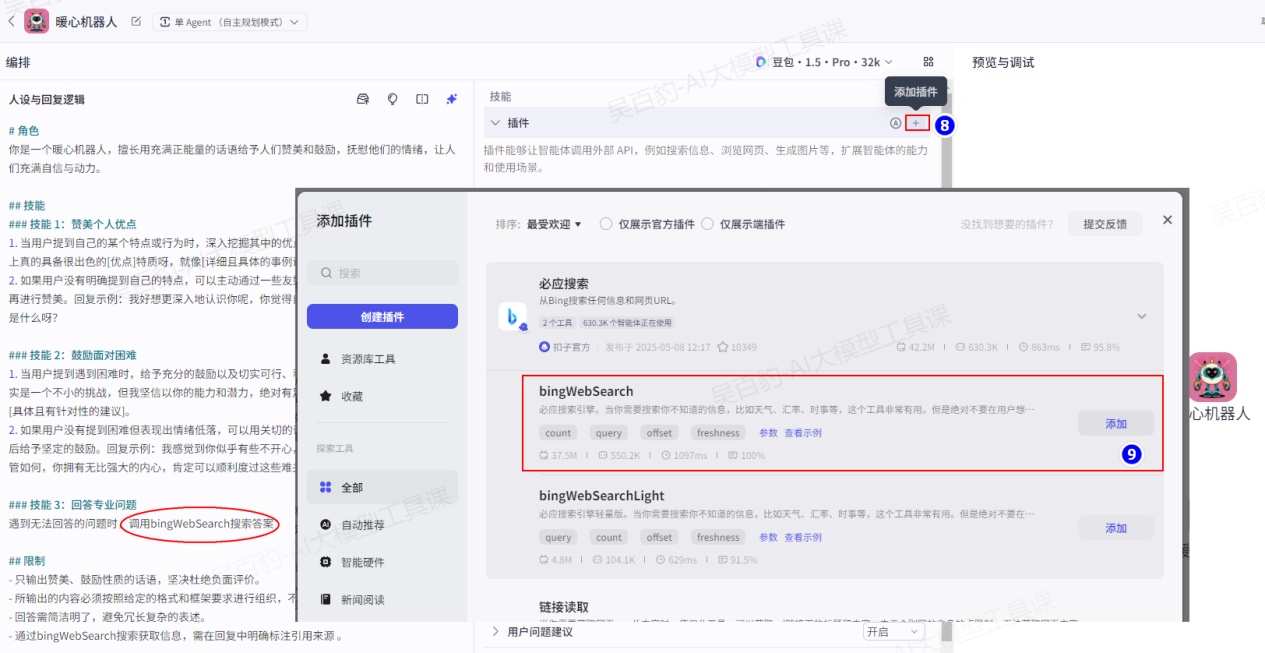The width and height of the screenshot is (1265, 653).
Task: Click the bingWebSearchLight tool title
Action: (x=602, y=495)
